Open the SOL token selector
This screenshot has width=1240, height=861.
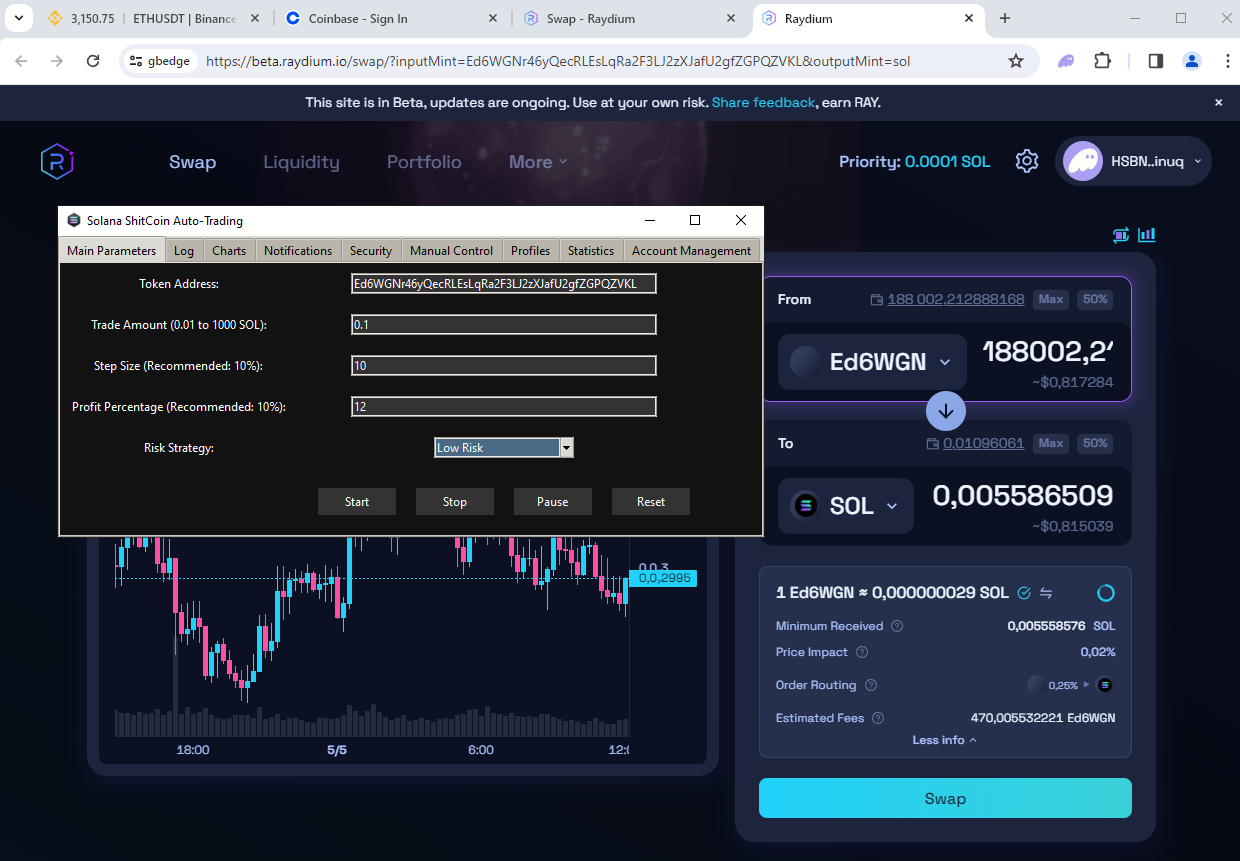pos(844,506)
